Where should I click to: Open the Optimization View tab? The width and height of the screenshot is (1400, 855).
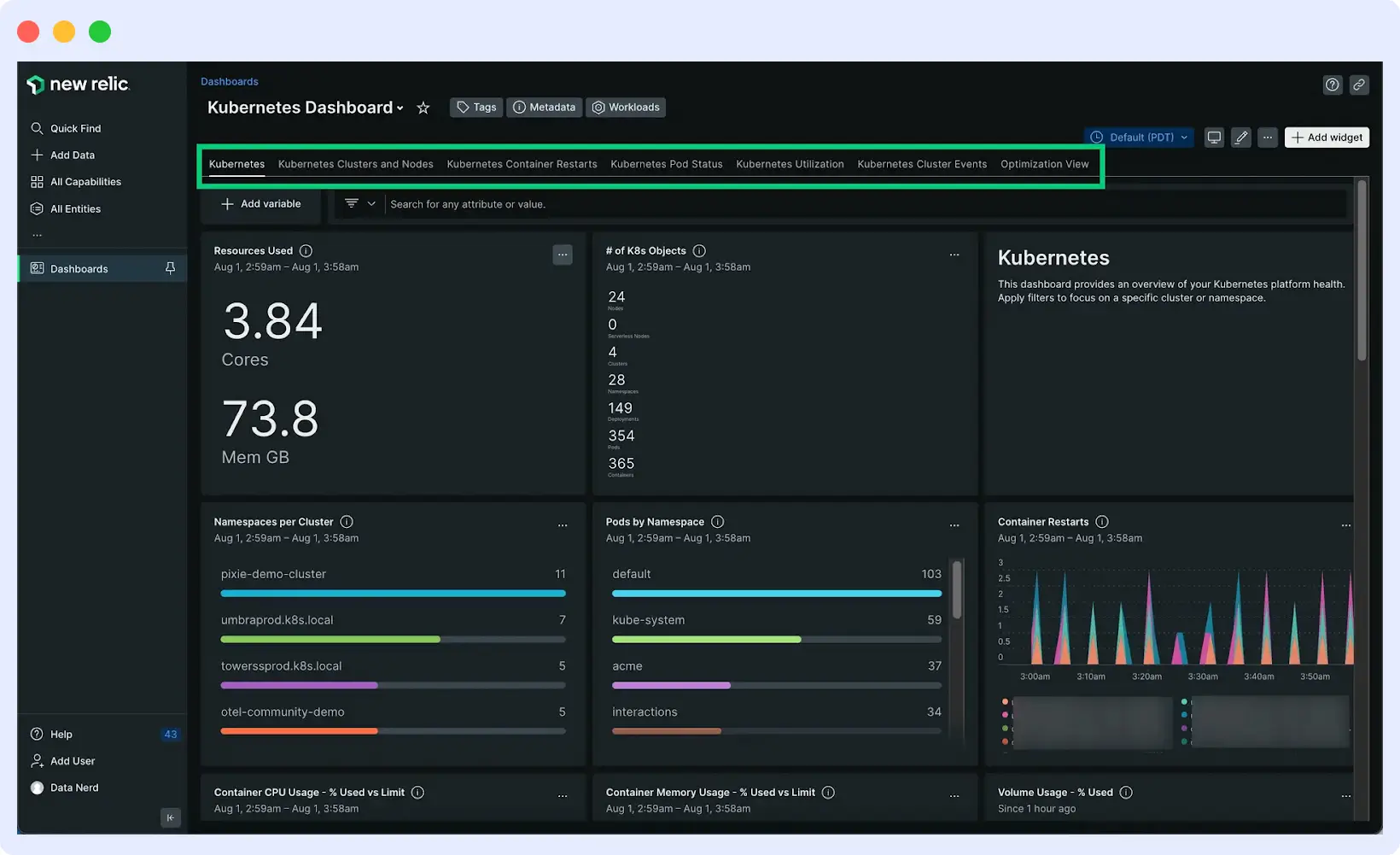click(1045, 164)
